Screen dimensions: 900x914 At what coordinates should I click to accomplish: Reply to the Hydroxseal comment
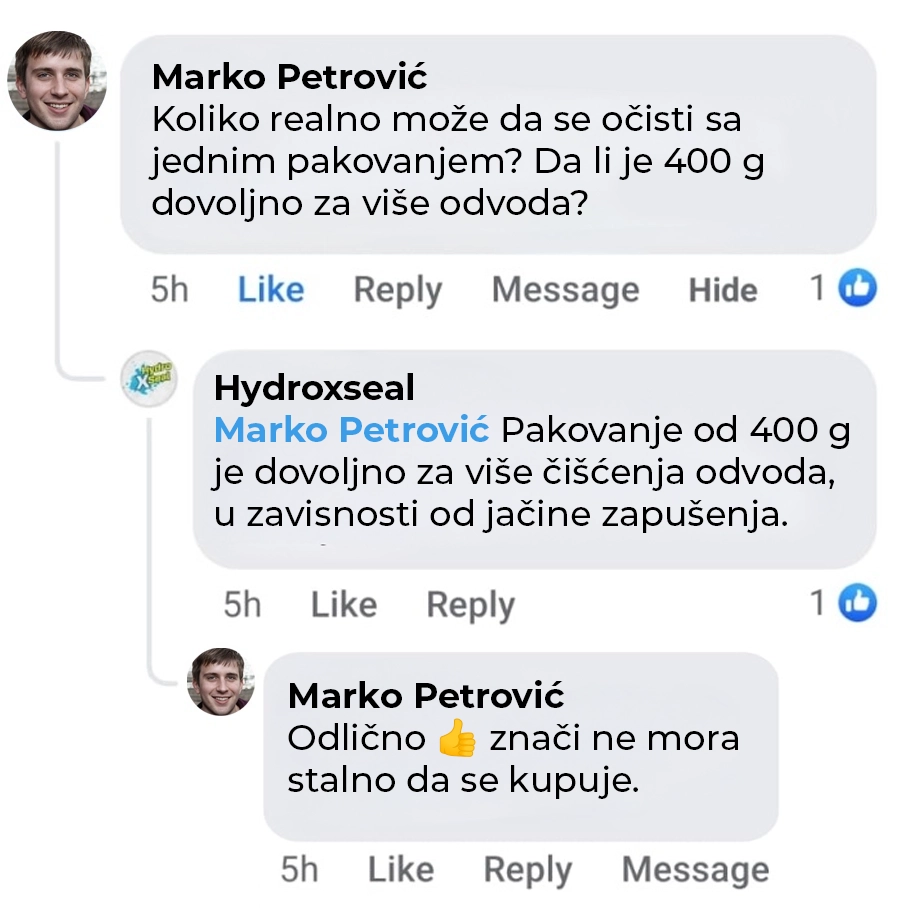470,605
